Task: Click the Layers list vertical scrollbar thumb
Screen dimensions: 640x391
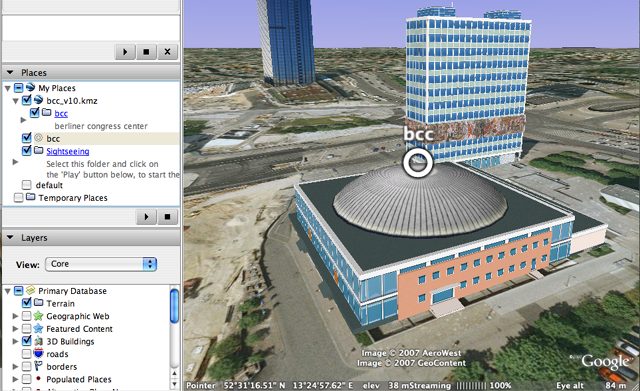Action: tap(174, 306)
